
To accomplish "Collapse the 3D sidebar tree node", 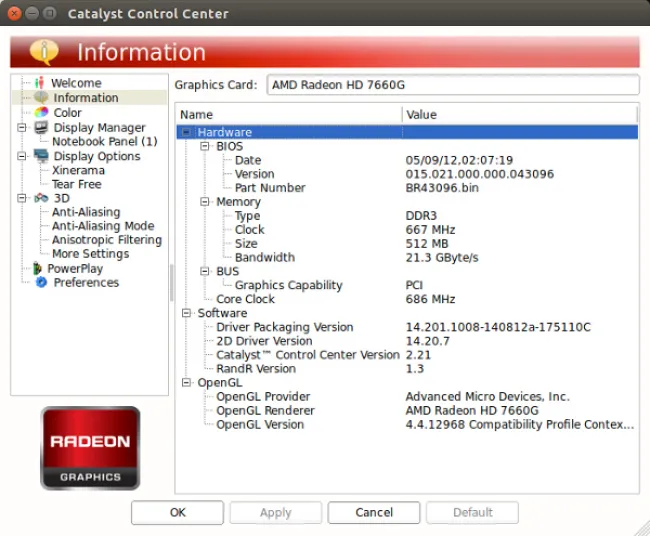I will click(x=22, y=198).
